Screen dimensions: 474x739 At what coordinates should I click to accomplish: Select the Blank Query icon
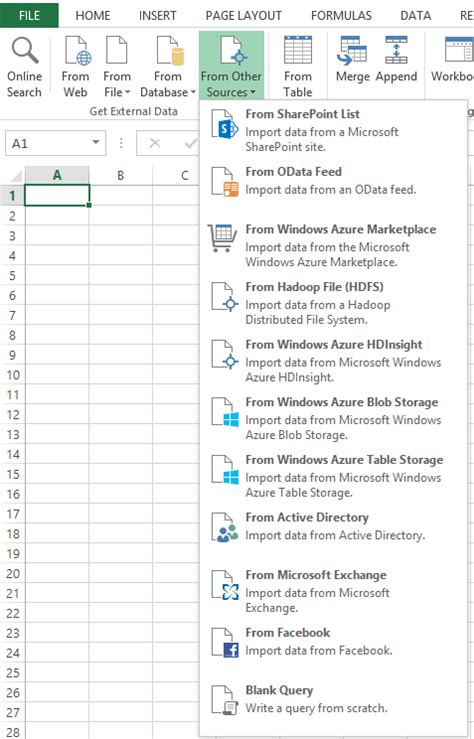click(x=224, y=700)
